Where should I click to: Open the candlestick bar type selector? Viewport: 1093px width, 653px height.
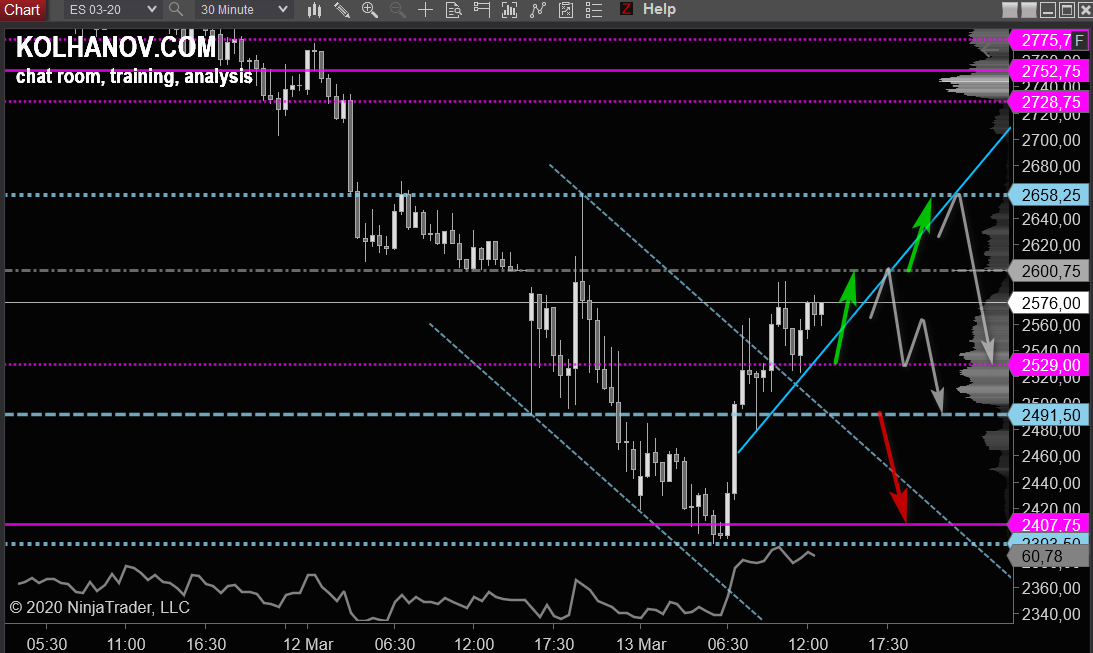(x=314, y=10)
